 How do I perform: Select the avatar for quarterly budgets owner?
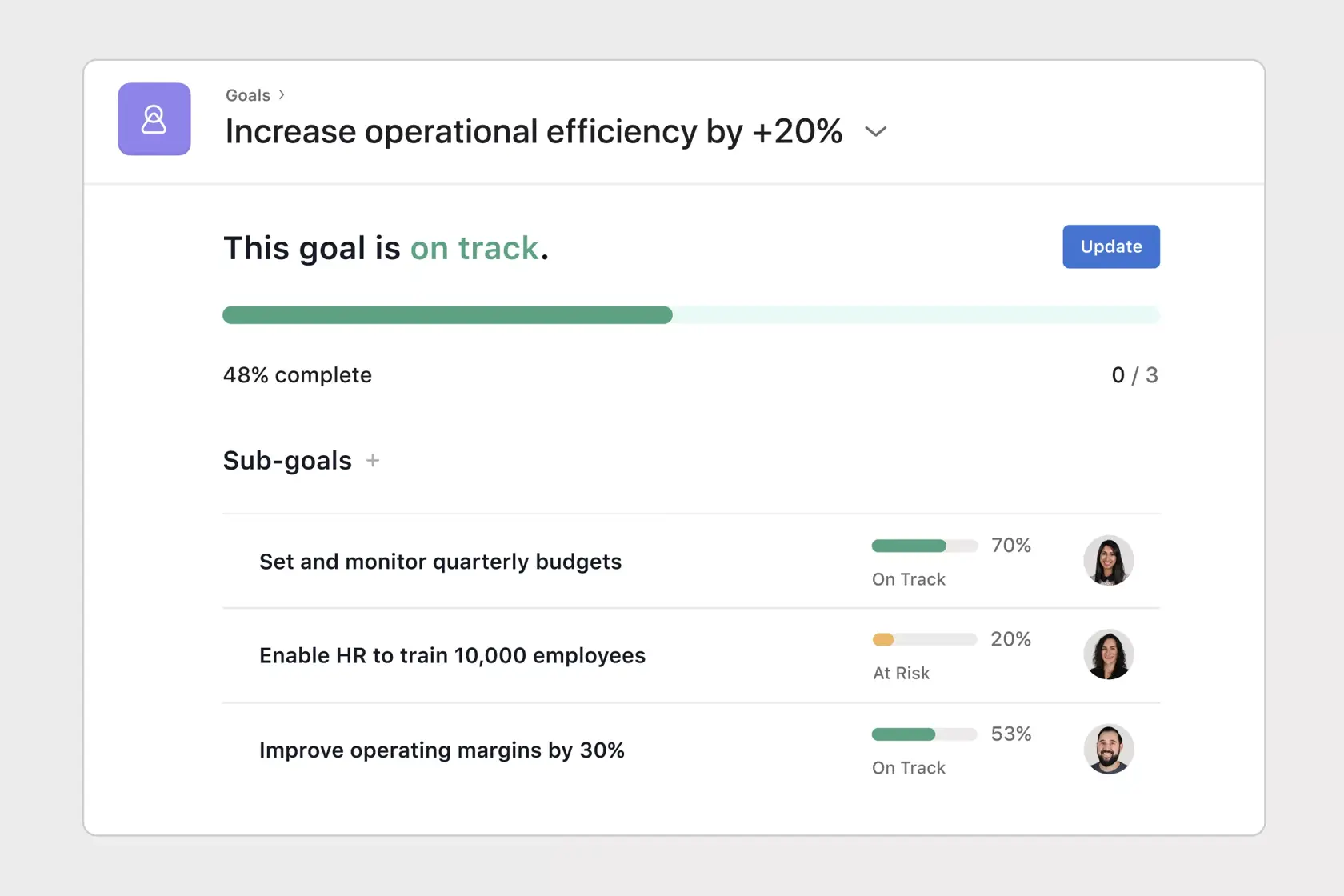pos(1109,561)
